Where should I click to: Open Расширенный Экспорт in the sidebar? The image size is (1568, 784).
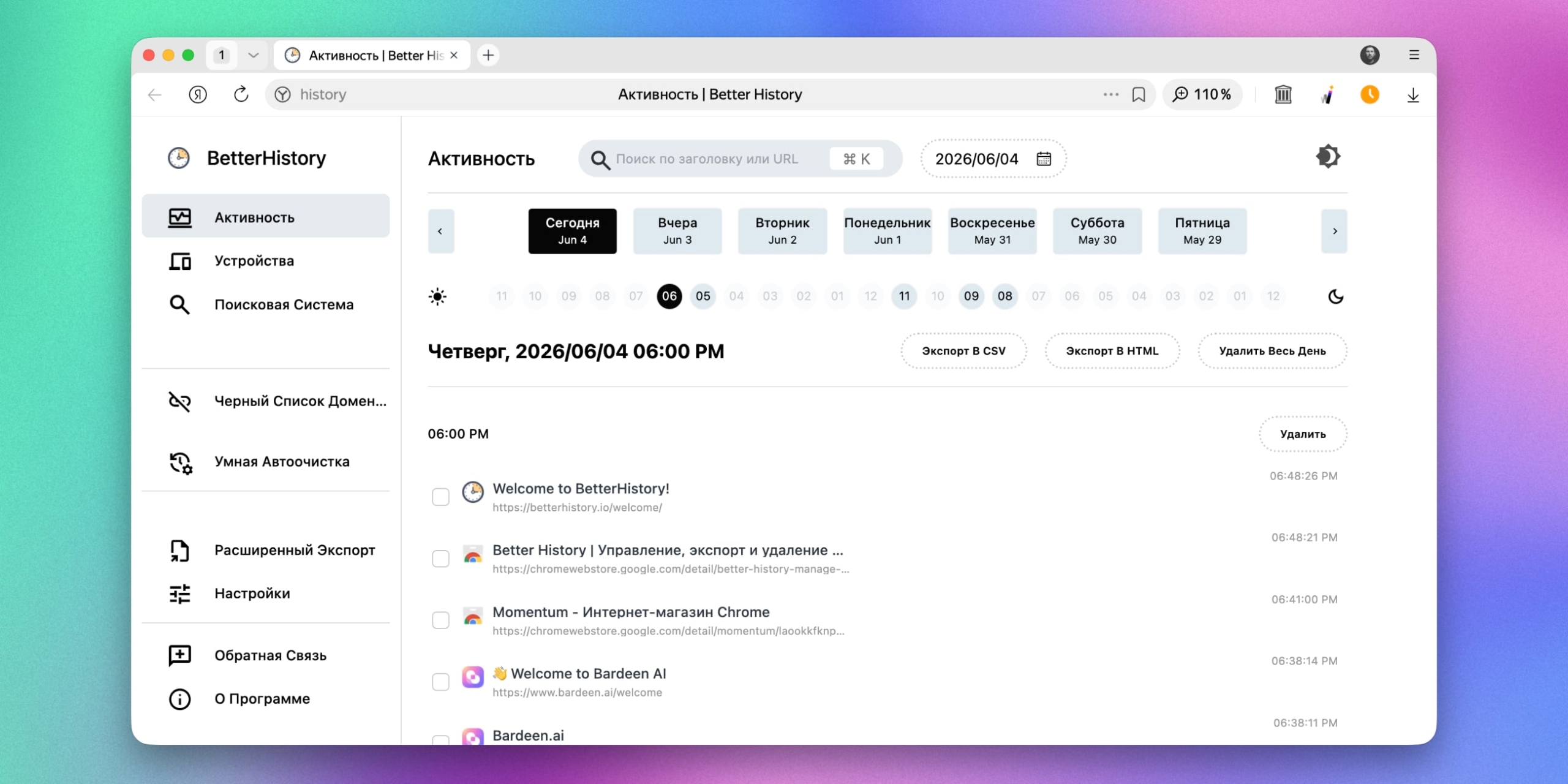tap(266, 550)
